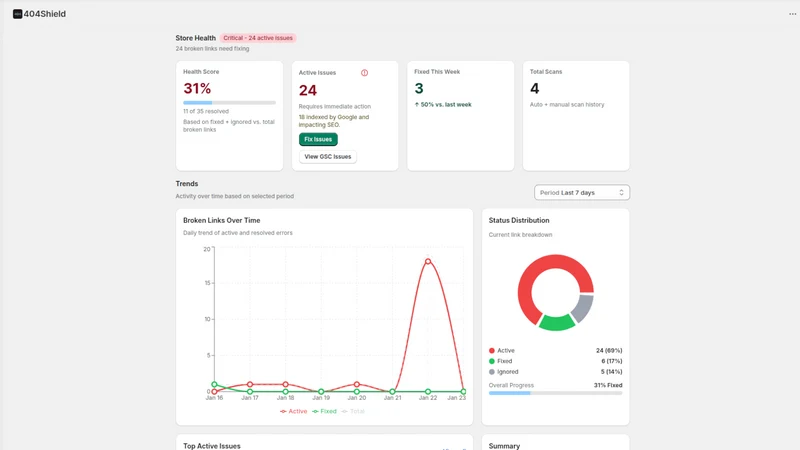Click the '24 (69%)' value
The height and width of the screenshot is (450, 800).
(609, 351)
